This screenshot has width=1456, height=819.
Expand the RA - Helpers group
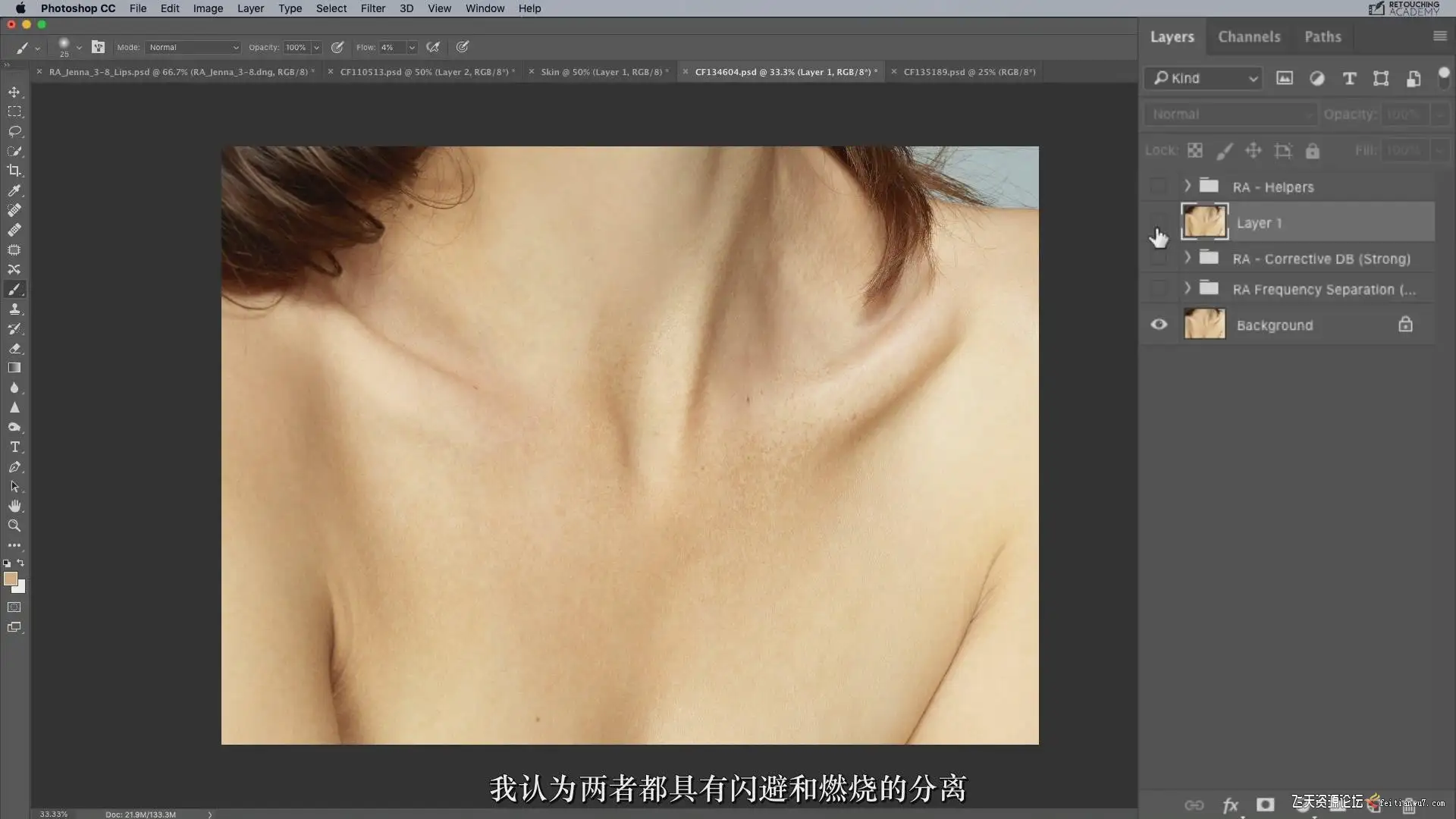click(1188, 186)
